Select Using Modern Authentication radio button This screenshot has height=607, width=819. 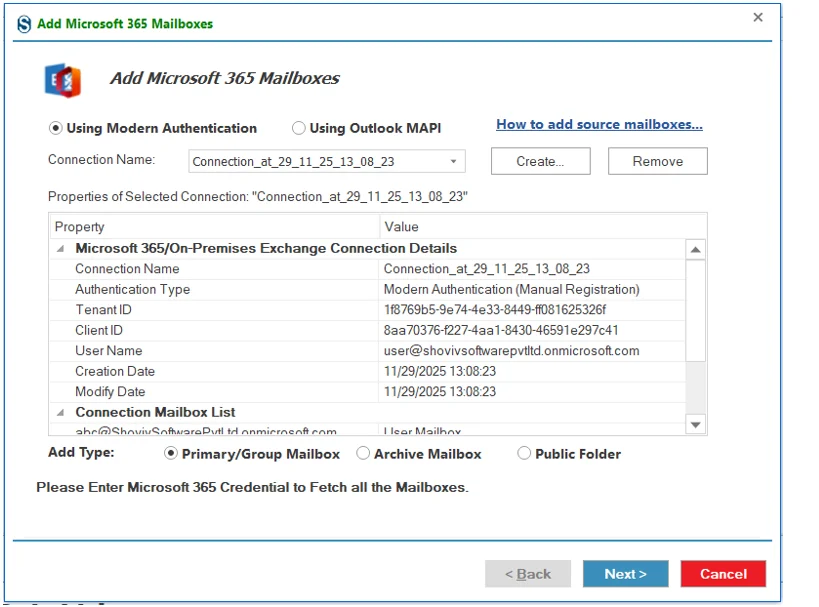(x=55, y=128)
